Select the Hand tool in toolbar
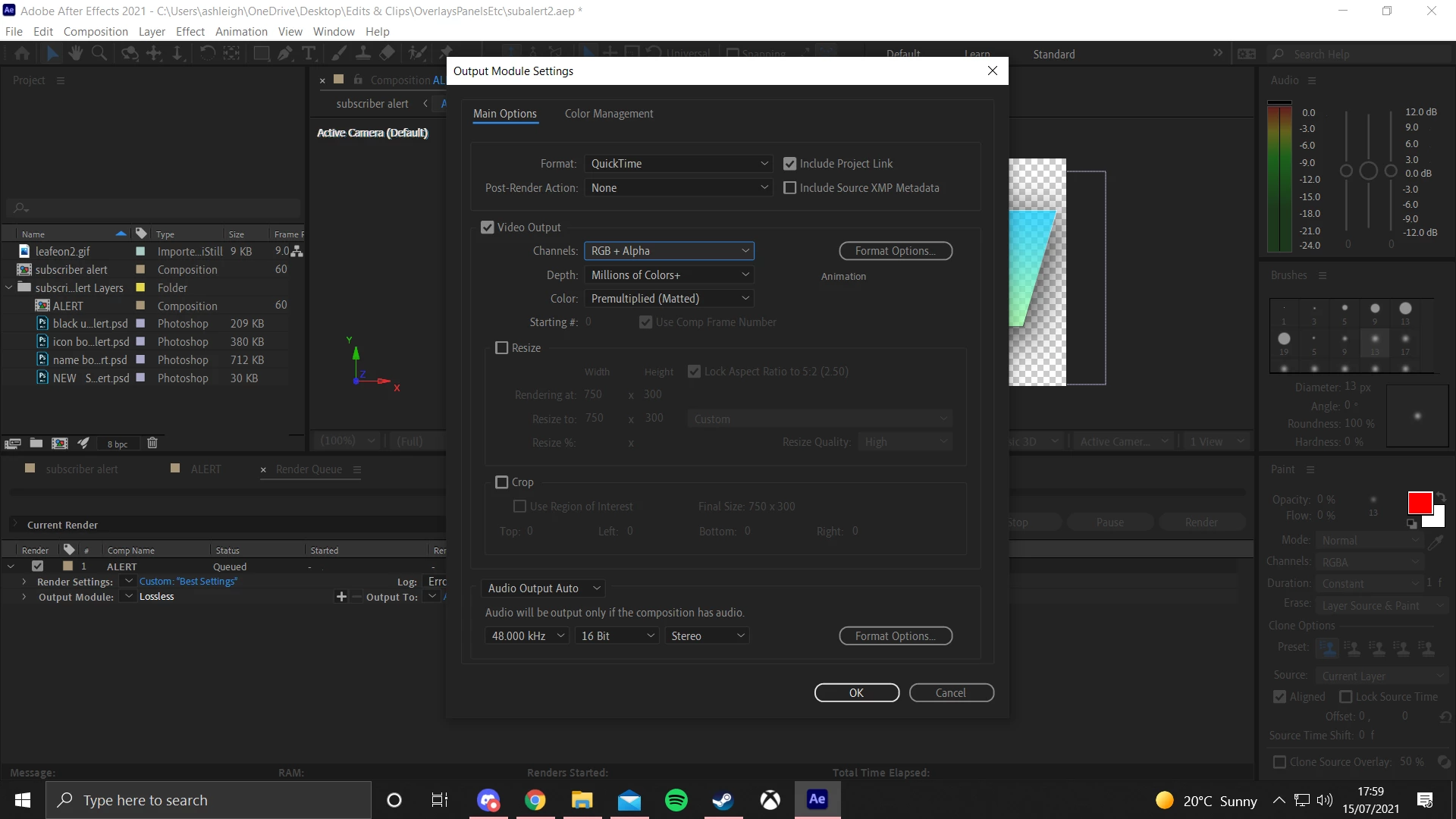This screenshot has height=819, width=1456. click(75, 53)
